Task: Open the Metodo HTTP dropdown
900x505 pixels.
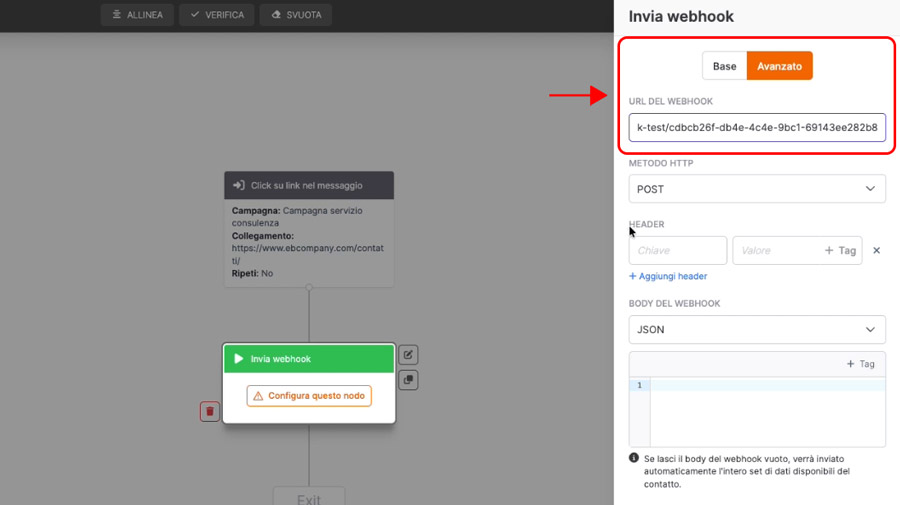Action: coord(757,189)
